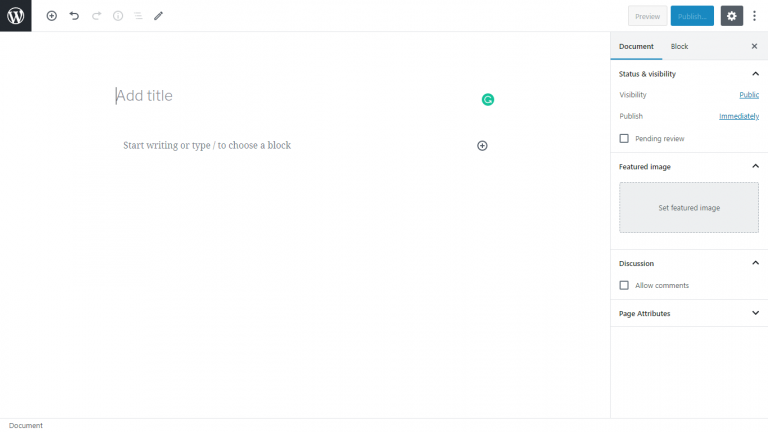
Task: Show content structure info icon
Action: (x=118, y=16)
